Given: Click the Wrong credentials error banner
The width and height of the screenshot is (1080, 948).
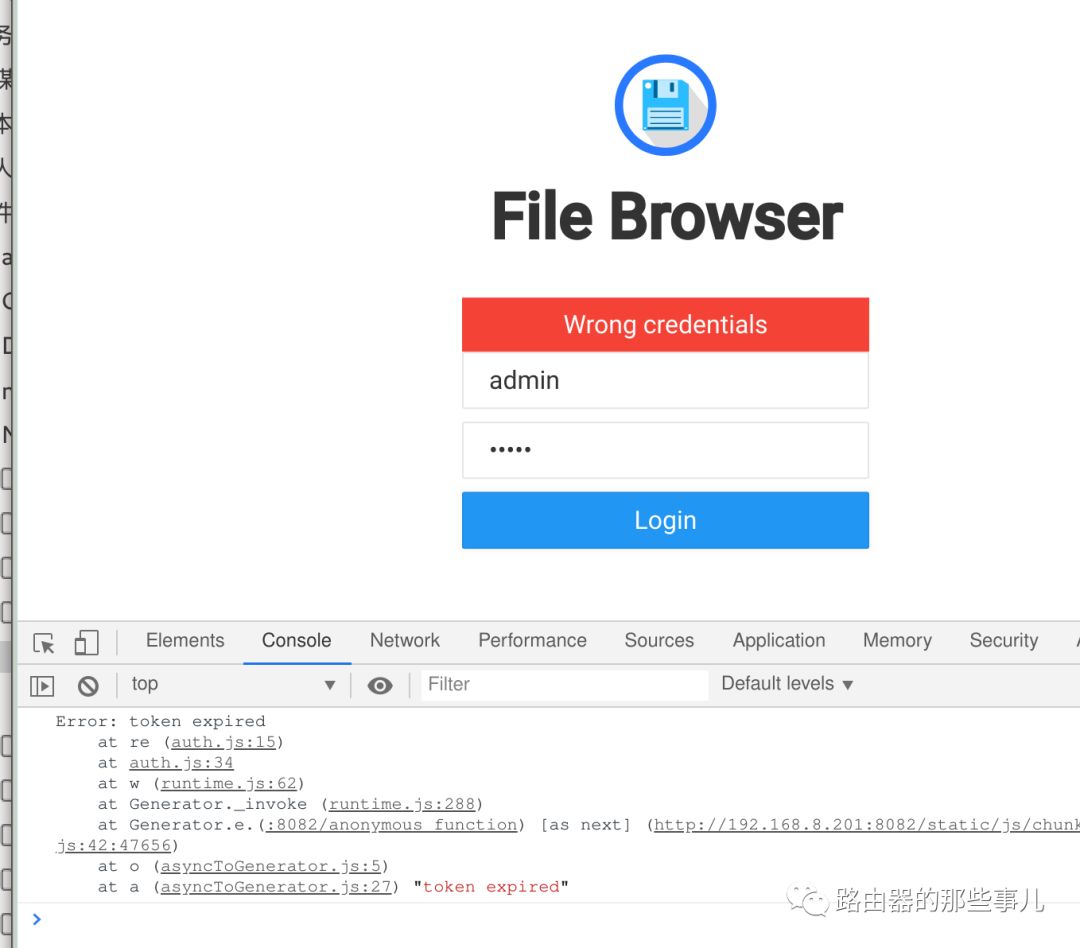Looking at the screenshot, I should 665,324.
